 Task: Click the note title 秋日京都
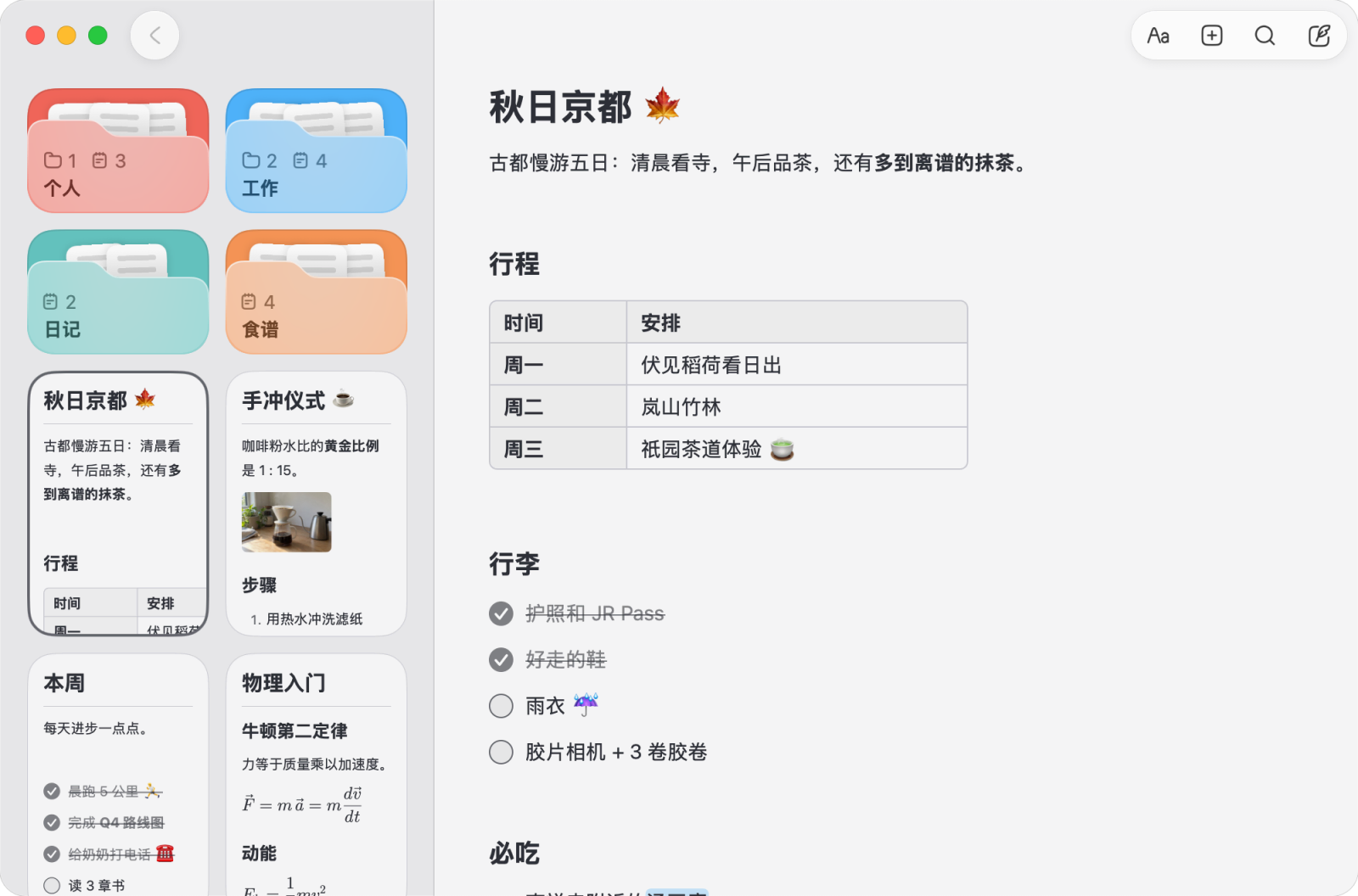coord(560,108)
